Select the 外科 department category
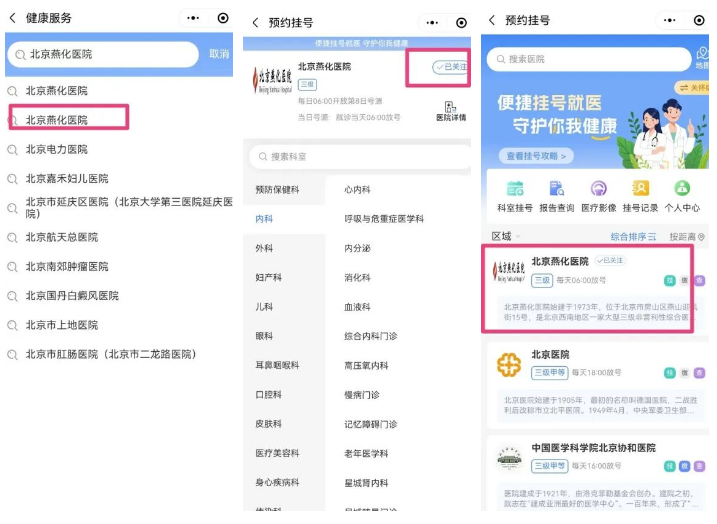 tap(264, 248)
